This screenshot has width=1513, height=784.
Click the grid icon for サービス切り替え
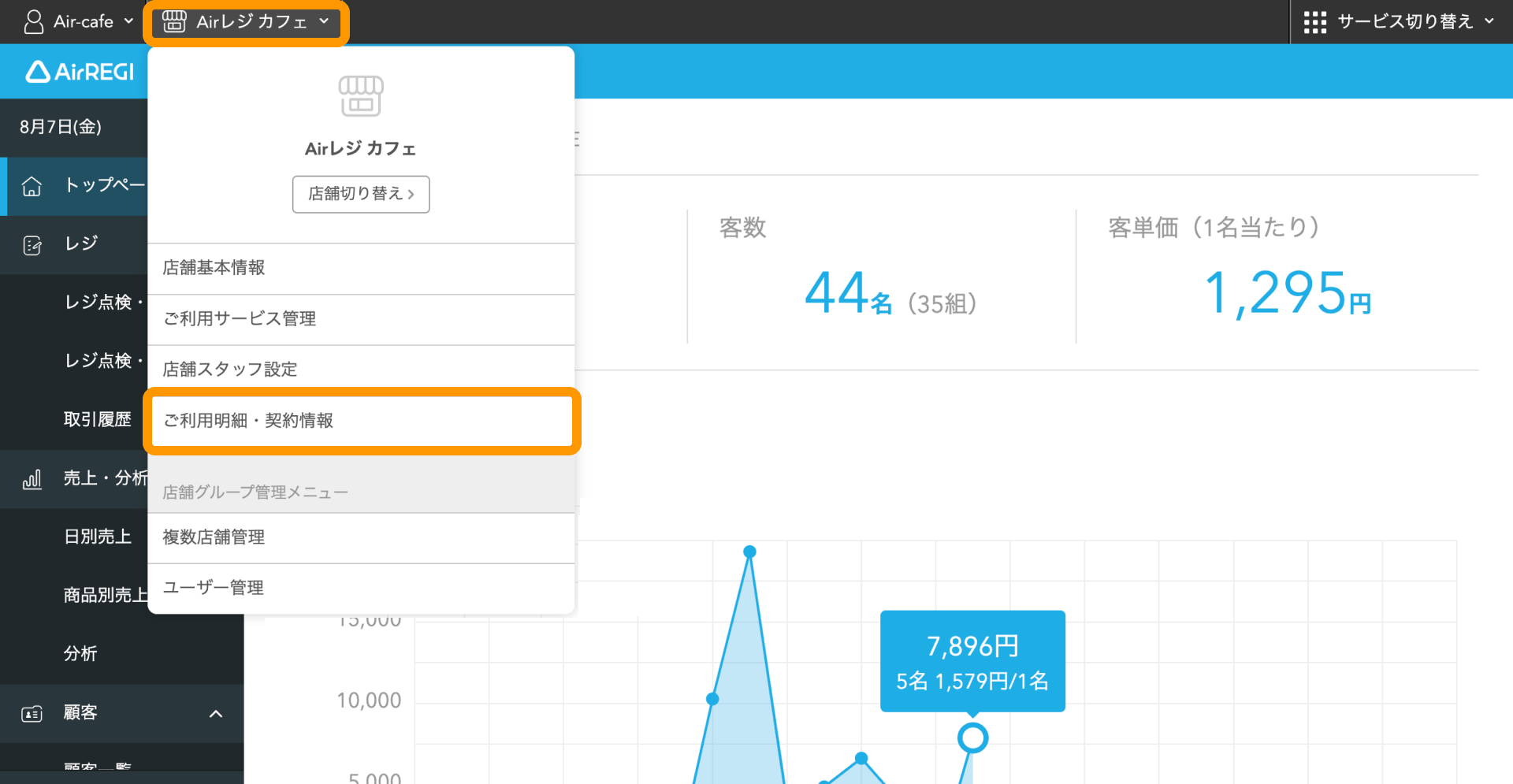pyautogui.click(x=1314, y=22)
